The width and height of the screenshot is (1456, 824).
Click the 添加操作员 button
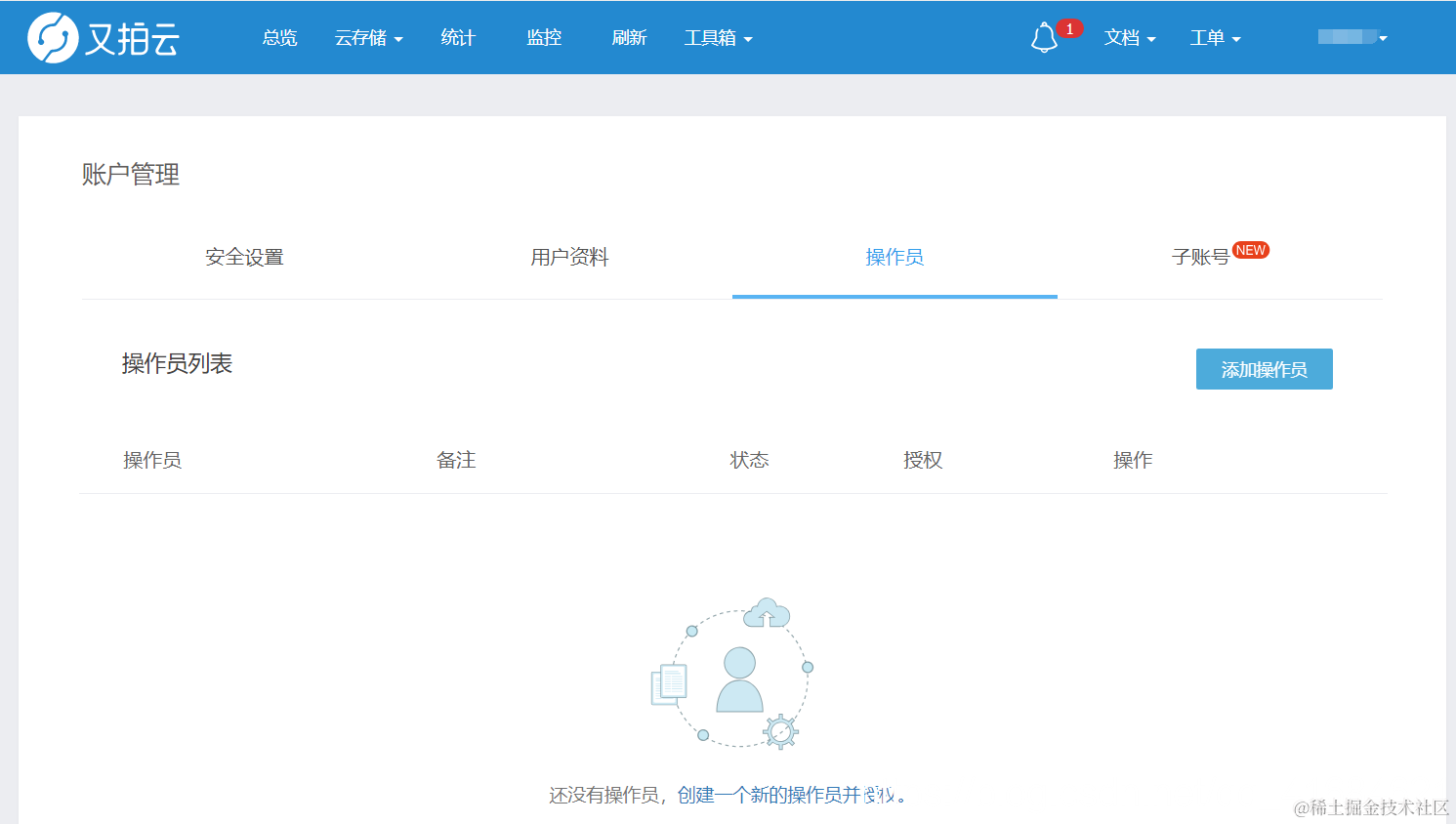(1264, 369)
